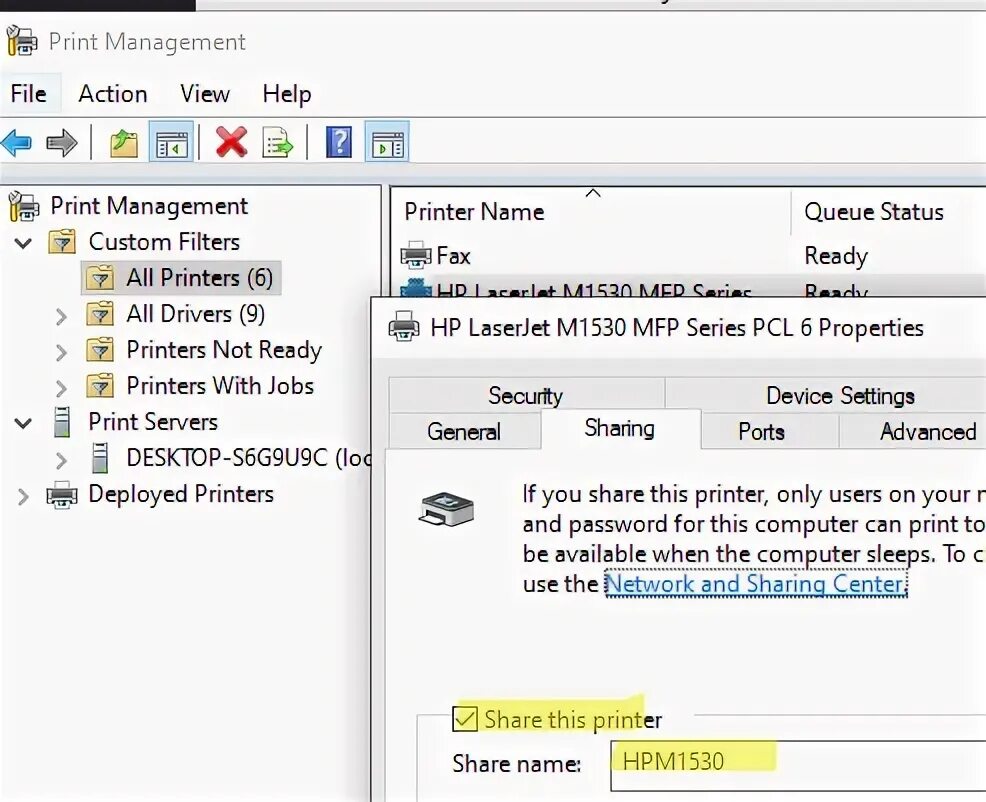
Task: Click the printer graphic in the Sharing tab
Action: tap(446, 509)
